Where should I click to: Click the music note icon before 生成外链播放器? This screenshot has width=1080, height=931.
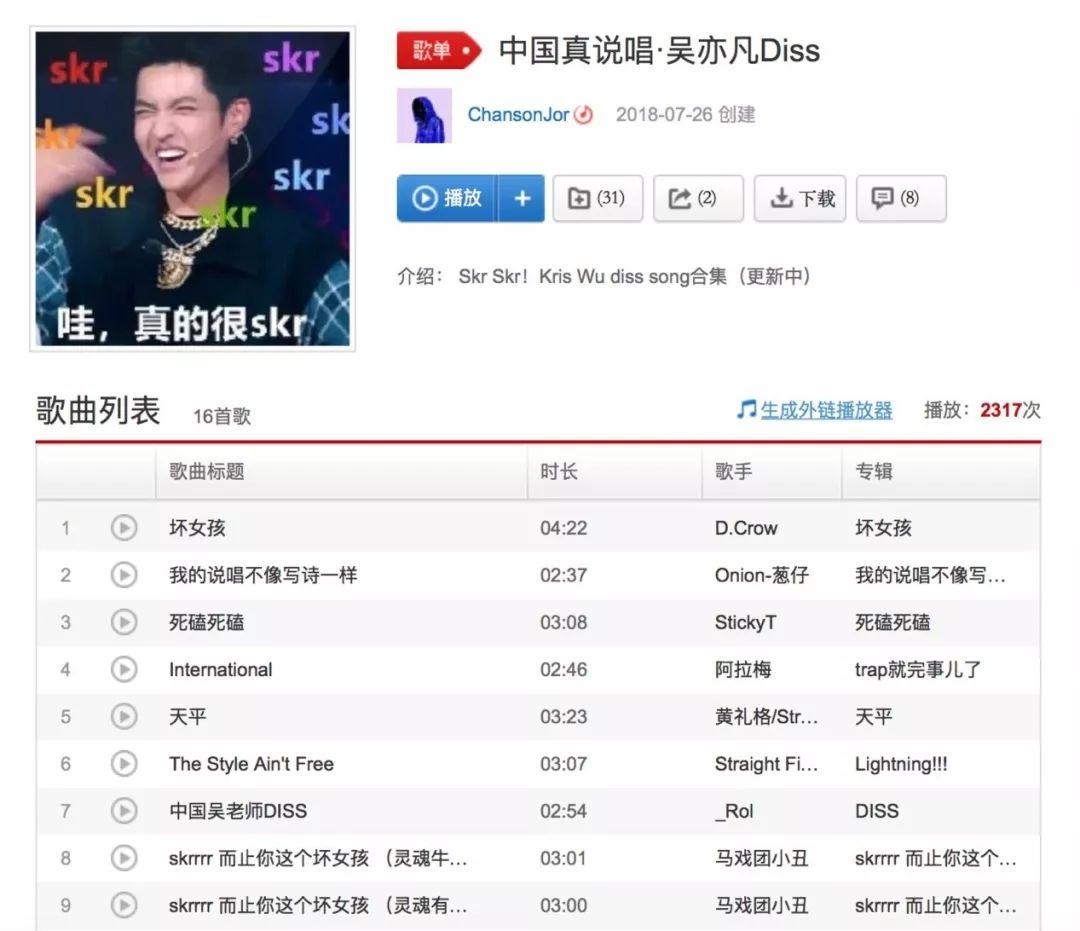click(x=746, y=409)
